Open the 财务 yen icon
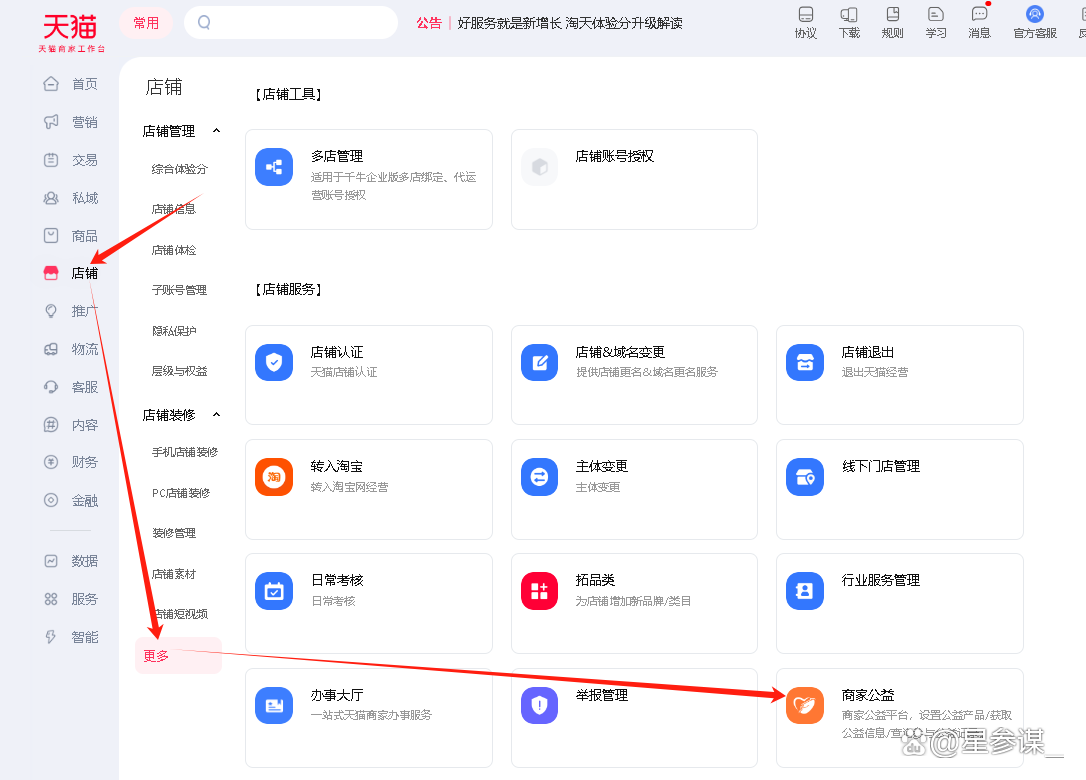This screenshot has height=780, width=1086. pyautogui.click(x=51, y=462)
